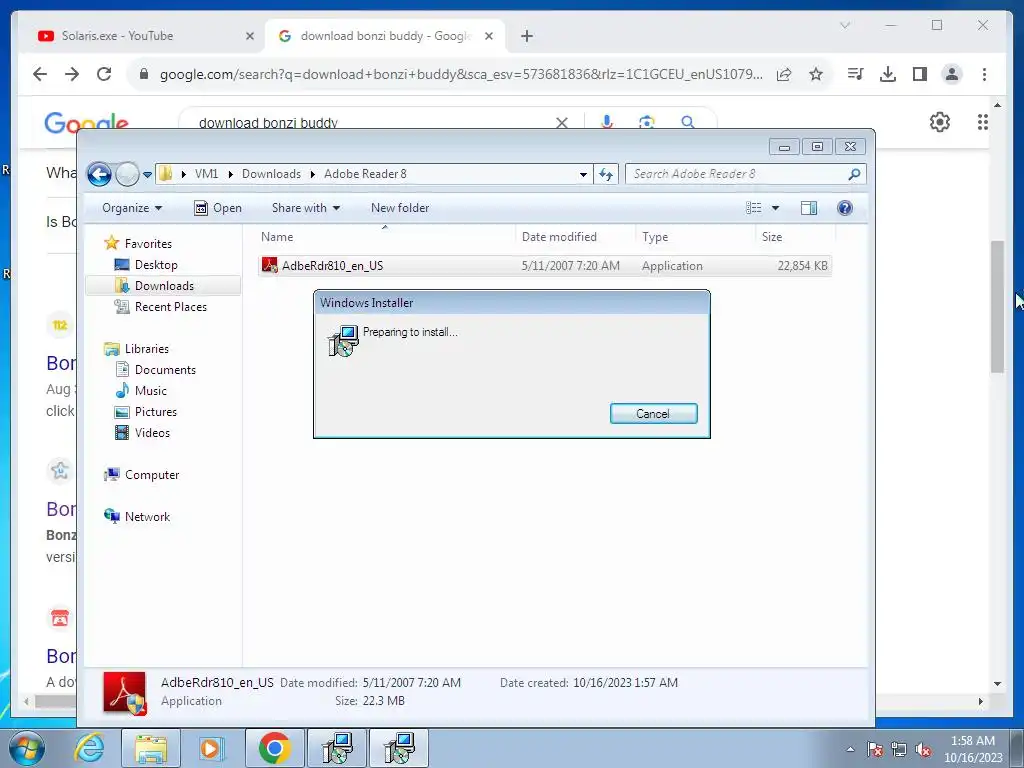The height and width of the screenshot is (768, 1024).
Task: Sort by the Type column header
Action: [x=695, y=236]
